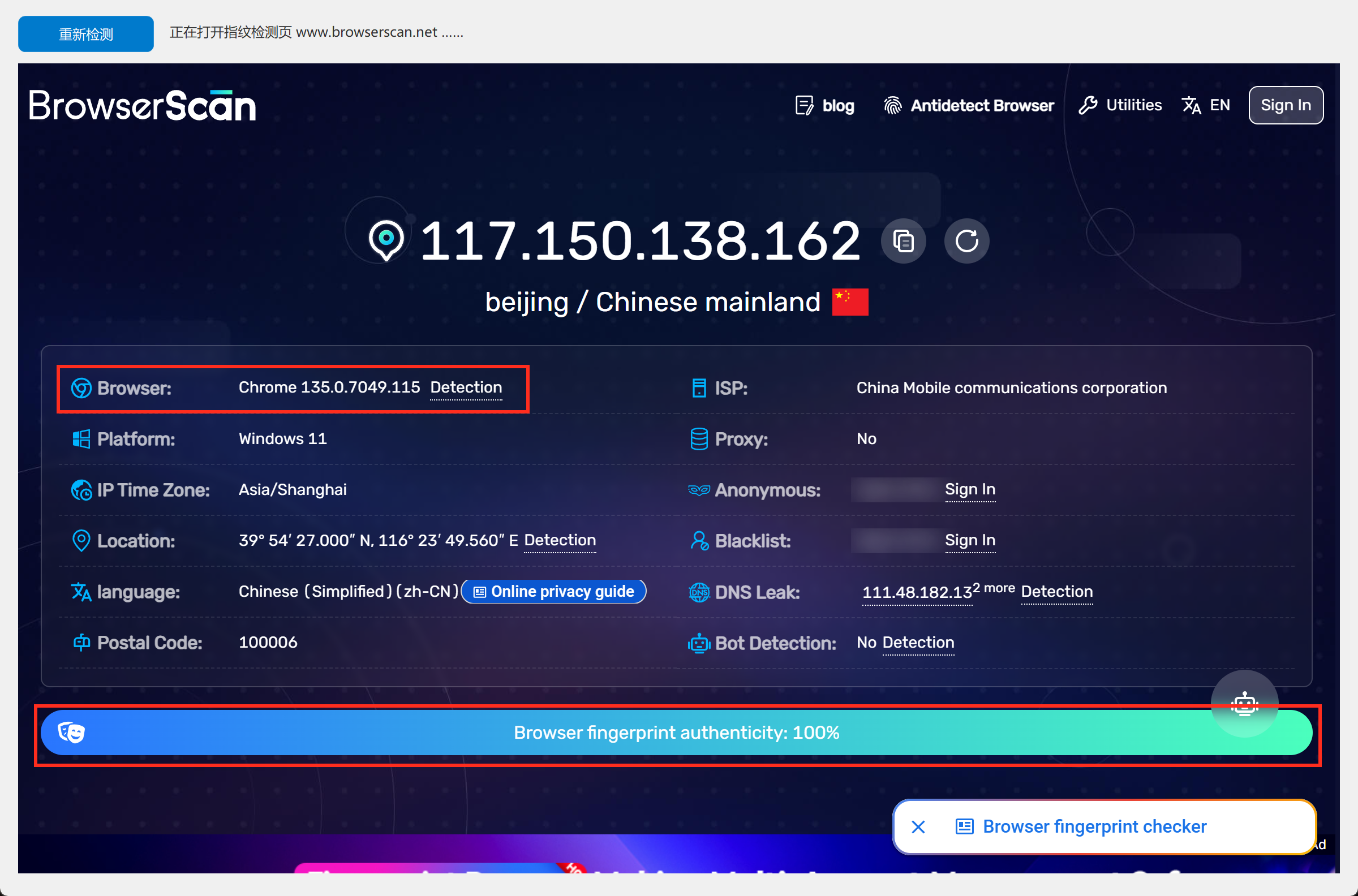
Task: Click the blue 重新检测 button
Action: pyautogui.click(x=86, y=34)
